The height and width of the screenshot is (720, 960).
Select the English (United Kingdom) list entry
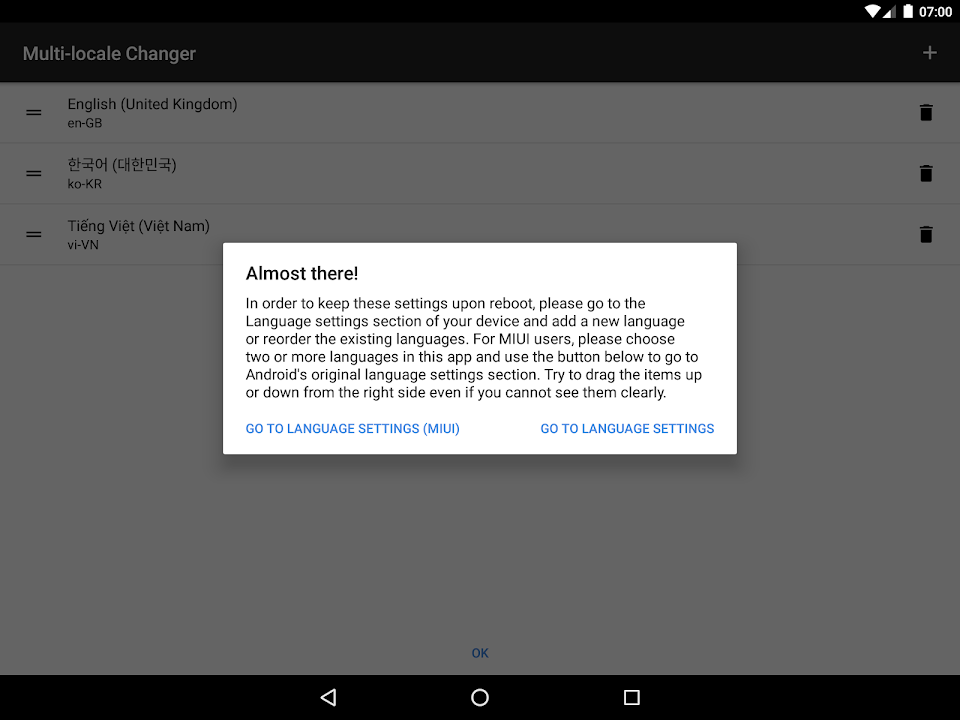click(x=152, y=113)
